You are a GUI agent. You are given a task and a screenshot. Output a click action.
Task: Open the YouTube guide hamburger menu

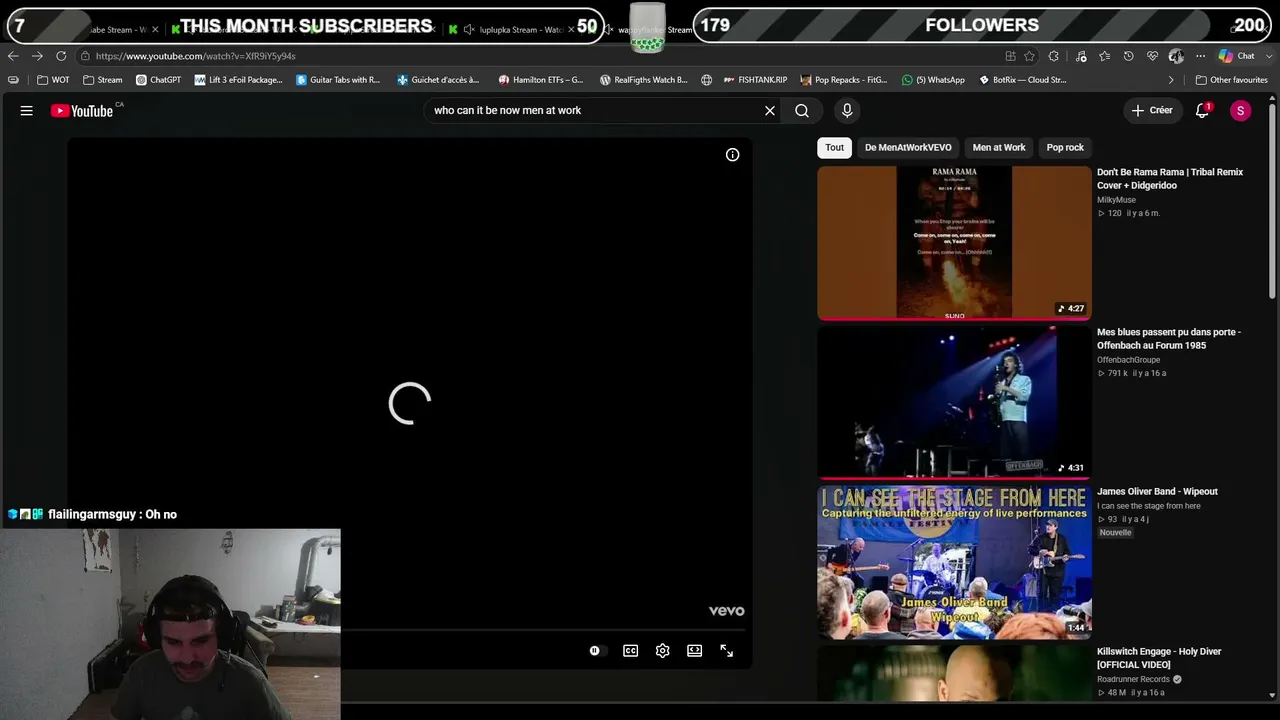27,111
